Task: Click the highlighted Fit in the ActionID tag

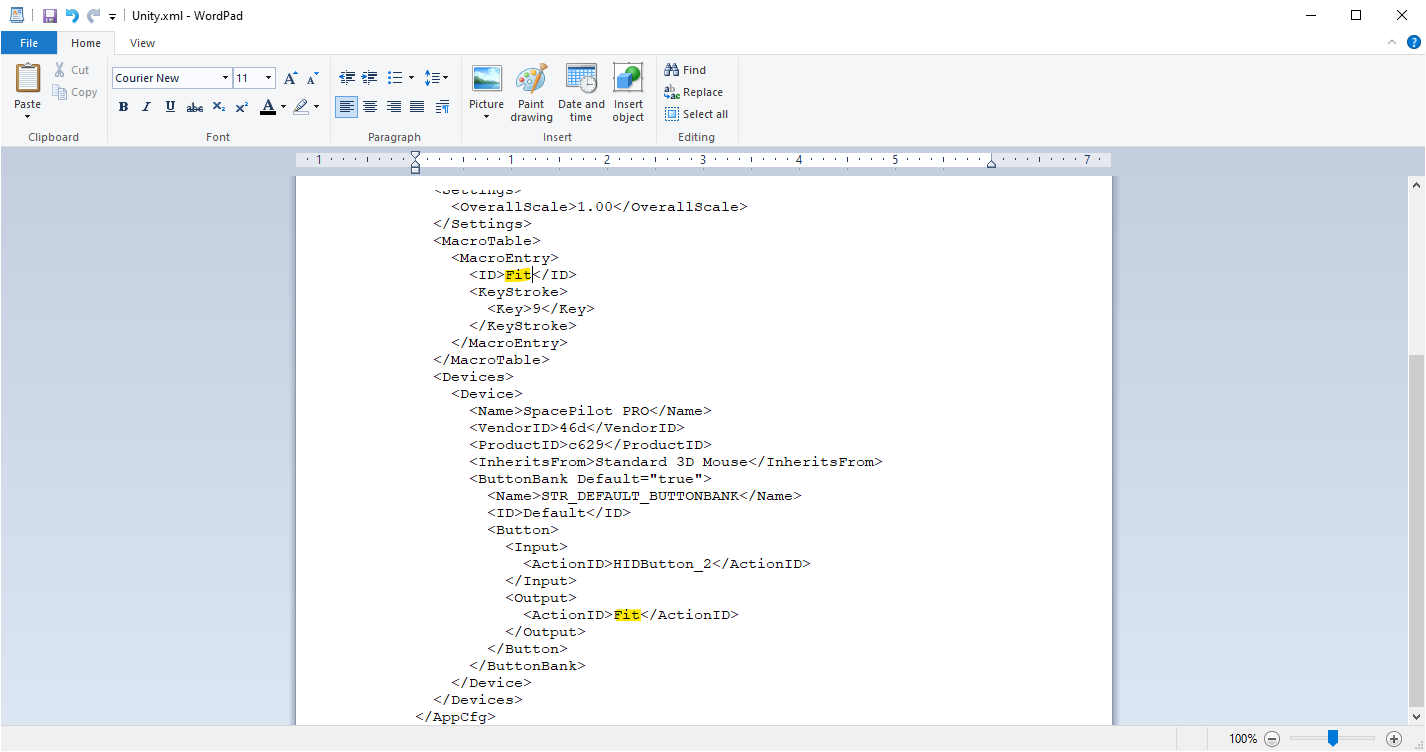Action: pos(627,615)
